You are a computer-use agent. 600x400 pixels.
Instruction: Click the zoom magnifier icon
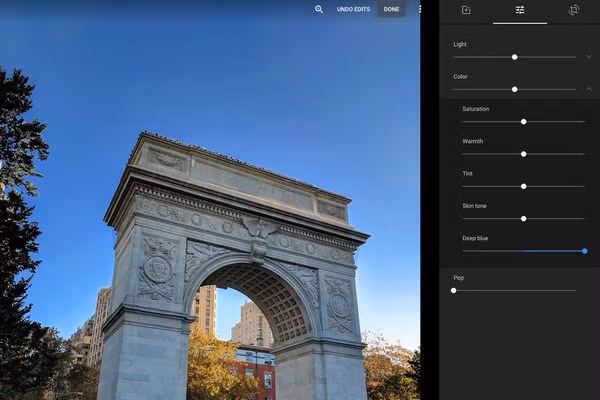click(x=319, y=9)
